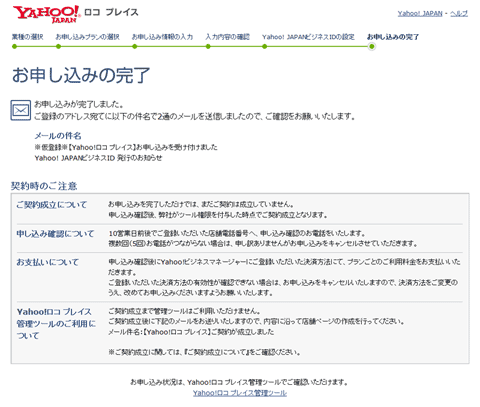Click the メールの件名 subheading

point(58,136)
